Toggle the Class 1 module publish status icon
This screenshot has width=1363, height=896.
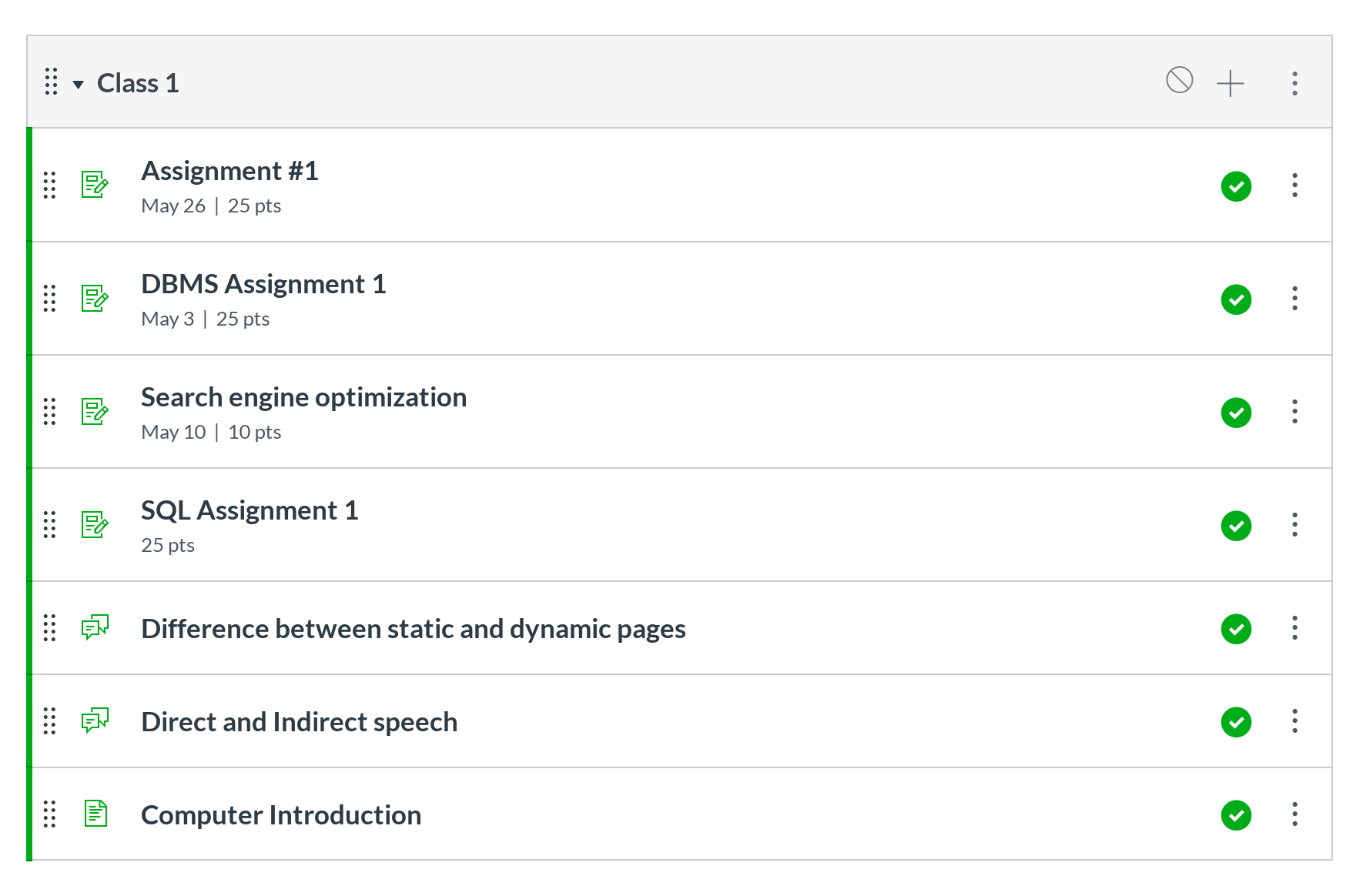point(1179,80)
